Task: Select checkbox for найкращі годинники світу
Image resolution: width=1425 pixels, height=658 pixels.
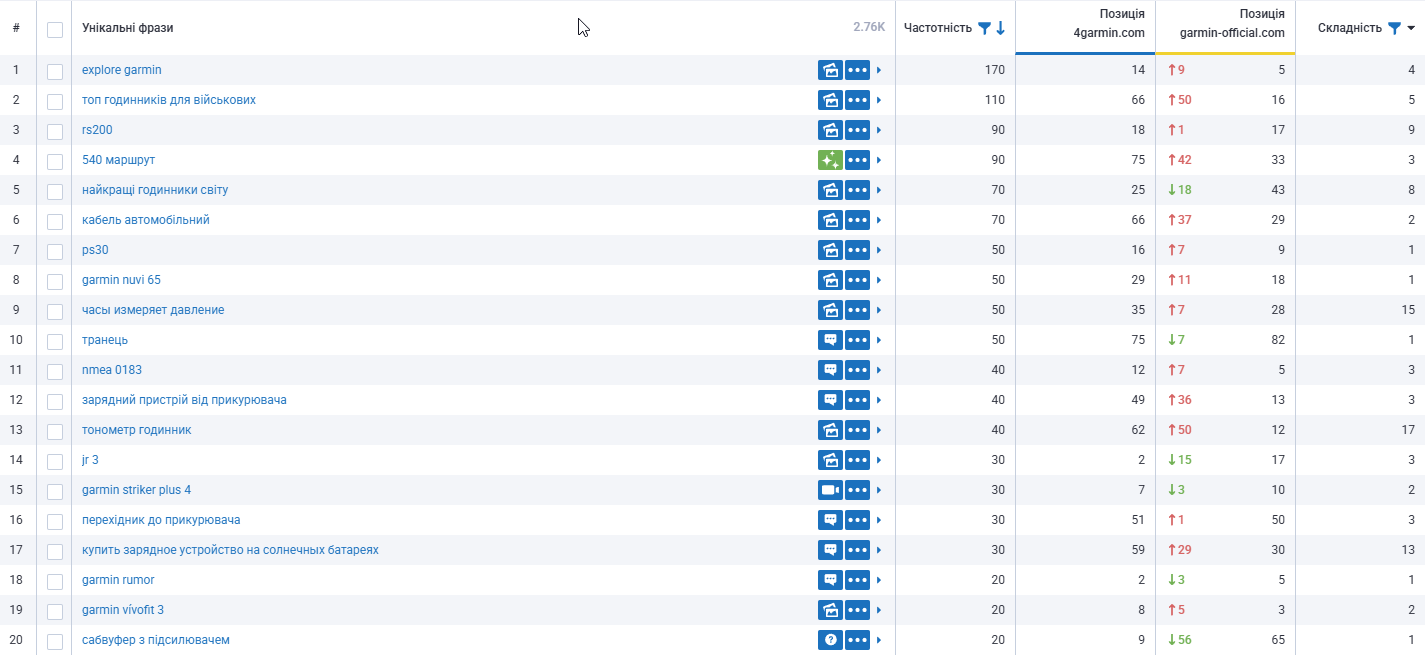Action: (x=55, y=191)
